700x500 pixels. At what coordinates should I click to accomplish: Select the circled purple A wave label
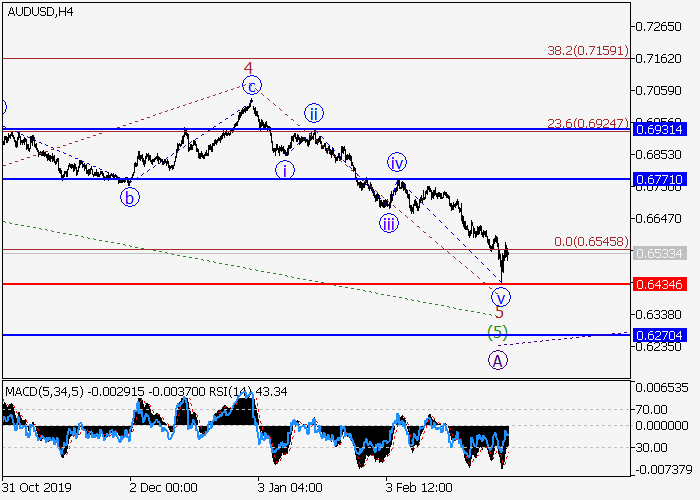(497, 360)
